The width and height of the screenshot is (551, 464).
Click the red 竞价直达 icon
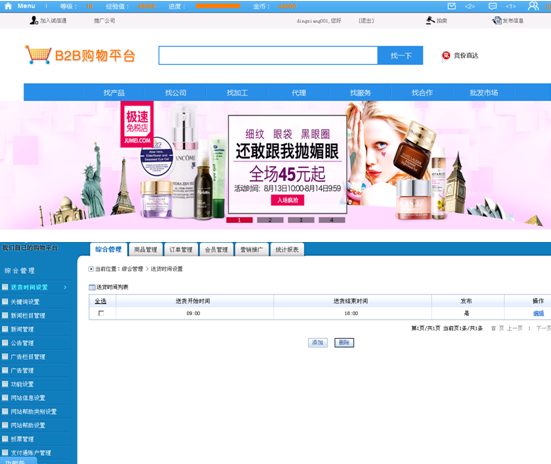click(446, 55)
